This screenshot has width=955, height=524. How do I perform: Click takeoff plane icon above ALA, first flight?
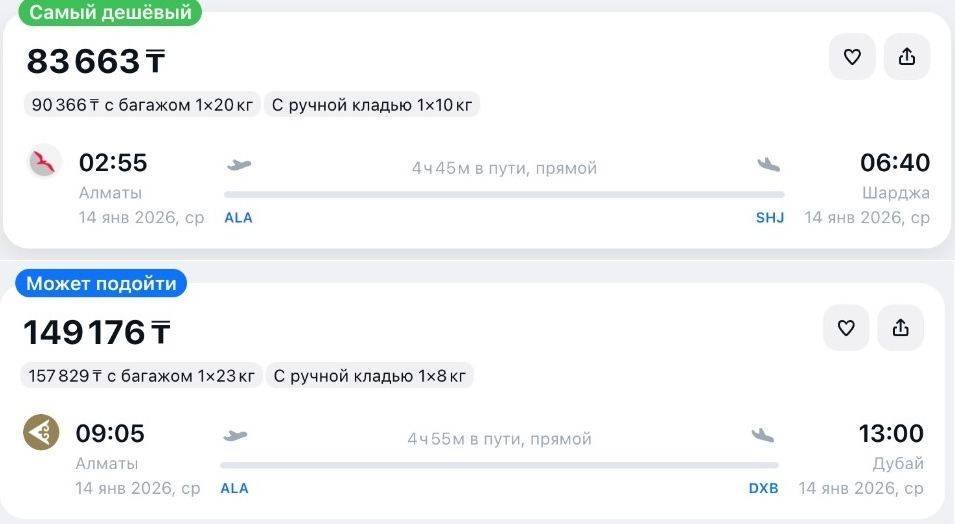[239, 165]
